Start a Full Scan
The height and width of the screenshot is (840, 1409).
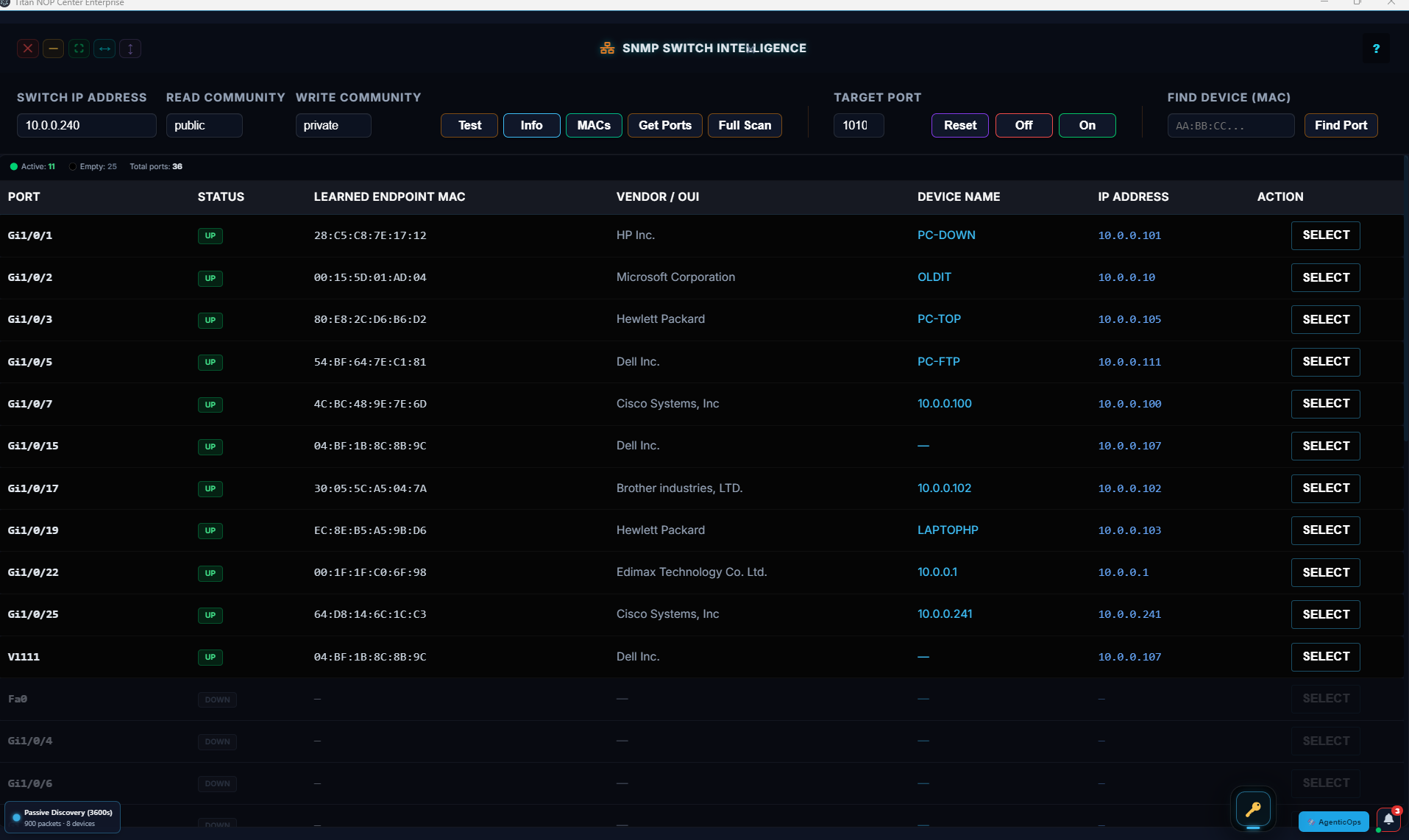[745, 125]
